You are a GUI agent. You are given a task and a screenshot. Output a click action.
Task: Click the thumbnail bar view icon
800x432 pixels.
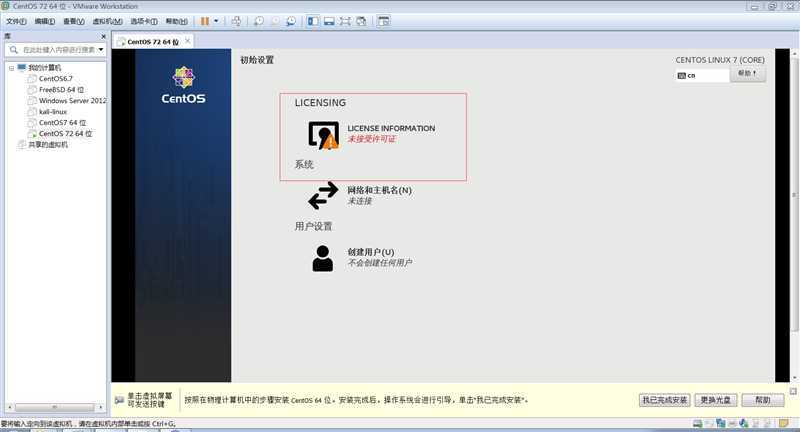tap(329, 21)
